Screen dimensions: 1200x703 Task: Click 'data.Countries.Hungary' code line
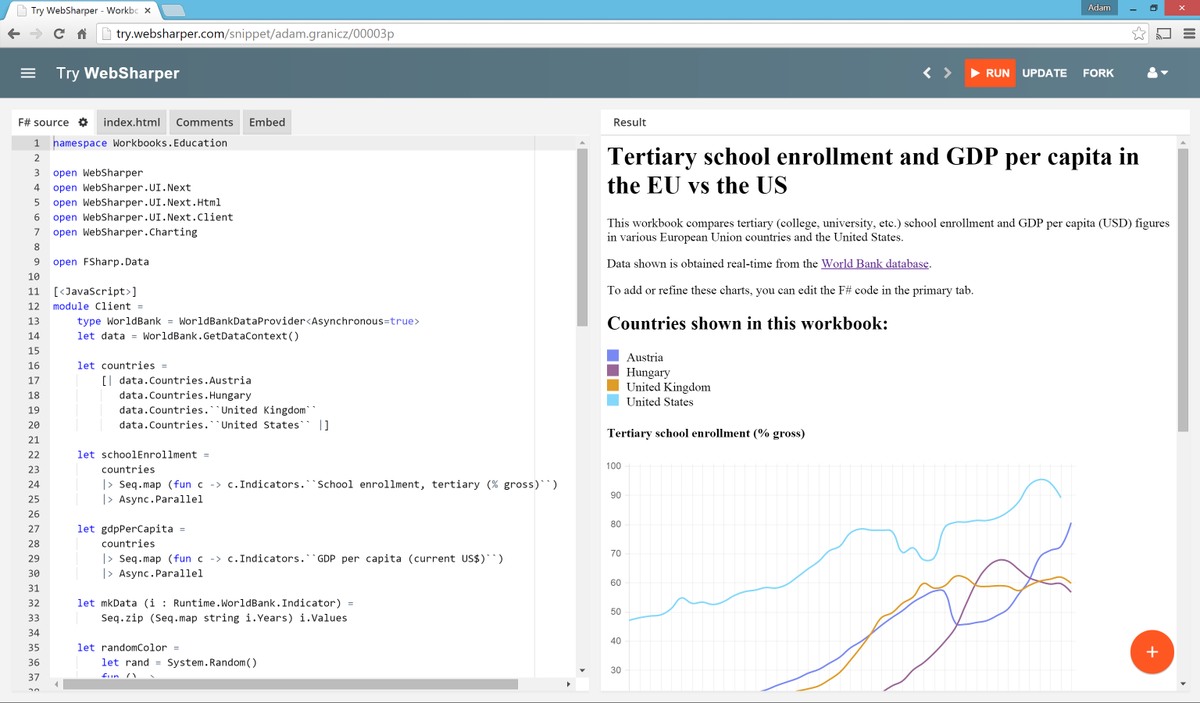point(185,395)
